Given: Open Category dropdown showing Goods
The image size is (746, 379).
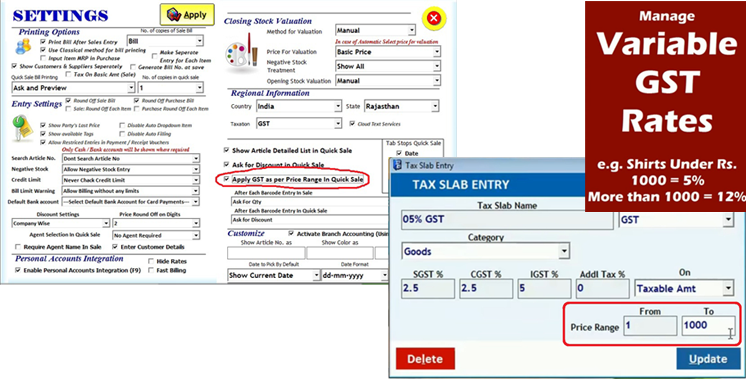Looking at the screenshot, I should (x=485, y=252).
